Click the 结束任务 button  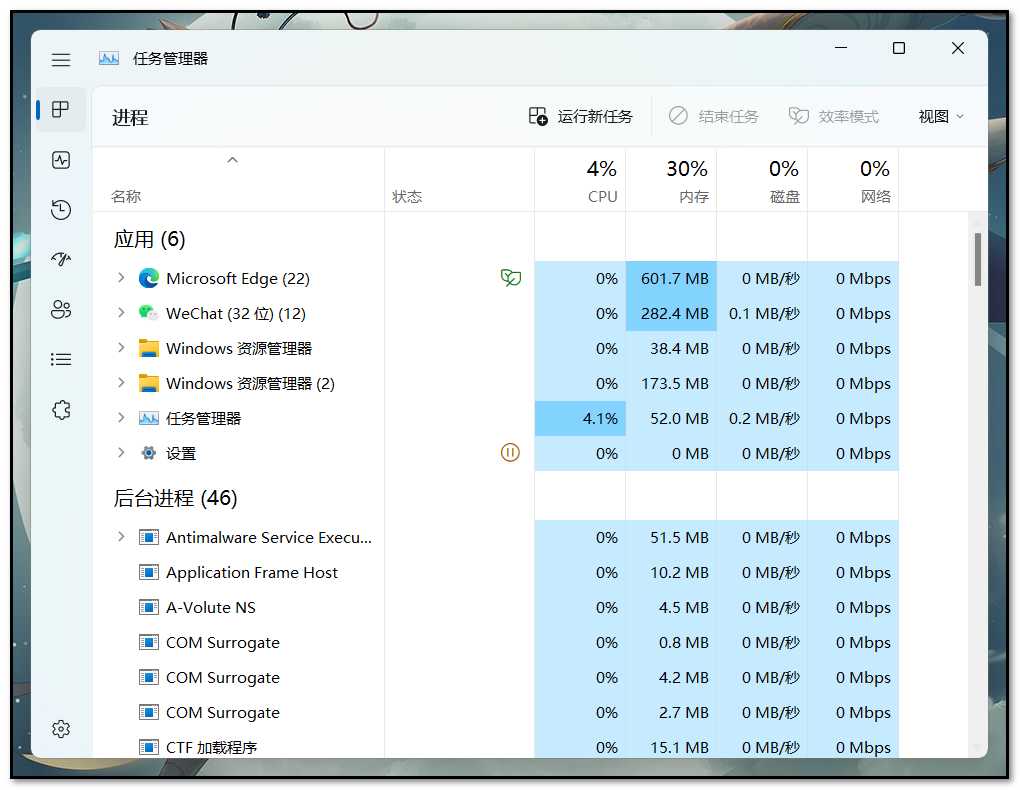pyautogui.click(x=714, y=117)
